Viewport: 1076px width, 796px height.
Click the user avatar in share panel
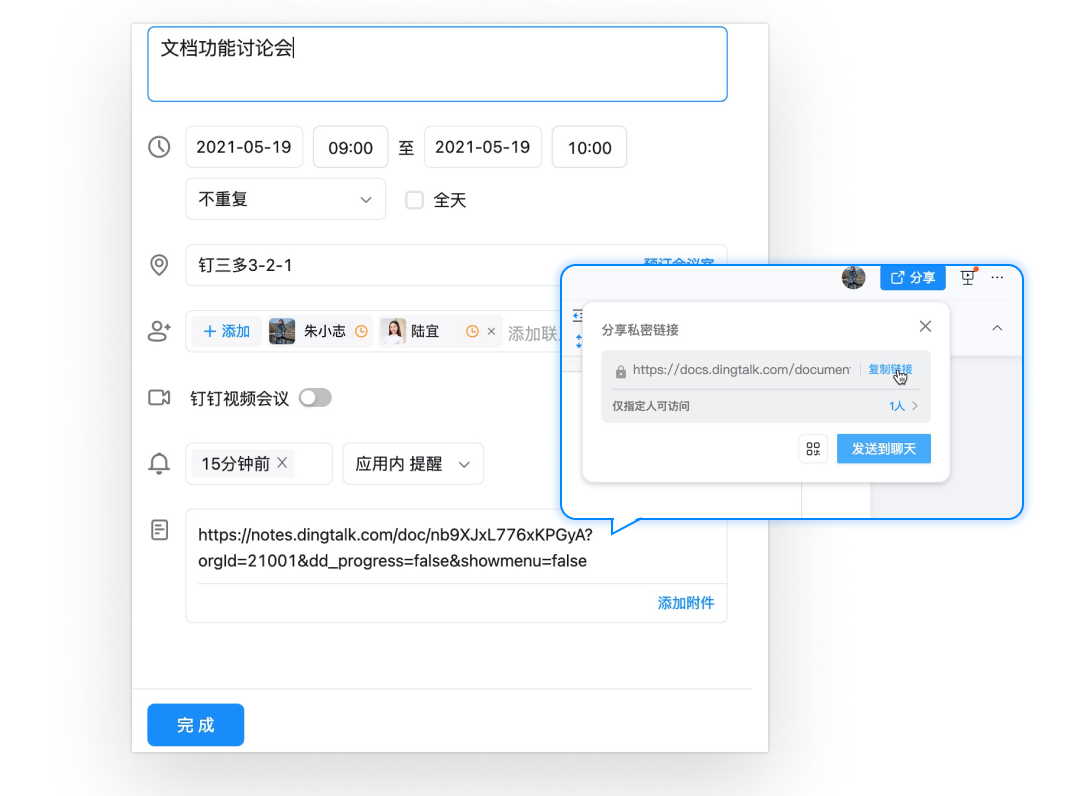coord(853,277)
